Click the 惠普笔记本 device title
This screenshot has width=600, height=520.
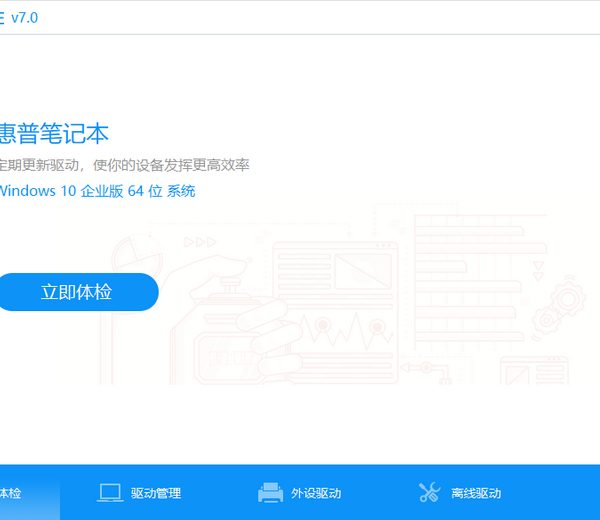pos(54,133)
